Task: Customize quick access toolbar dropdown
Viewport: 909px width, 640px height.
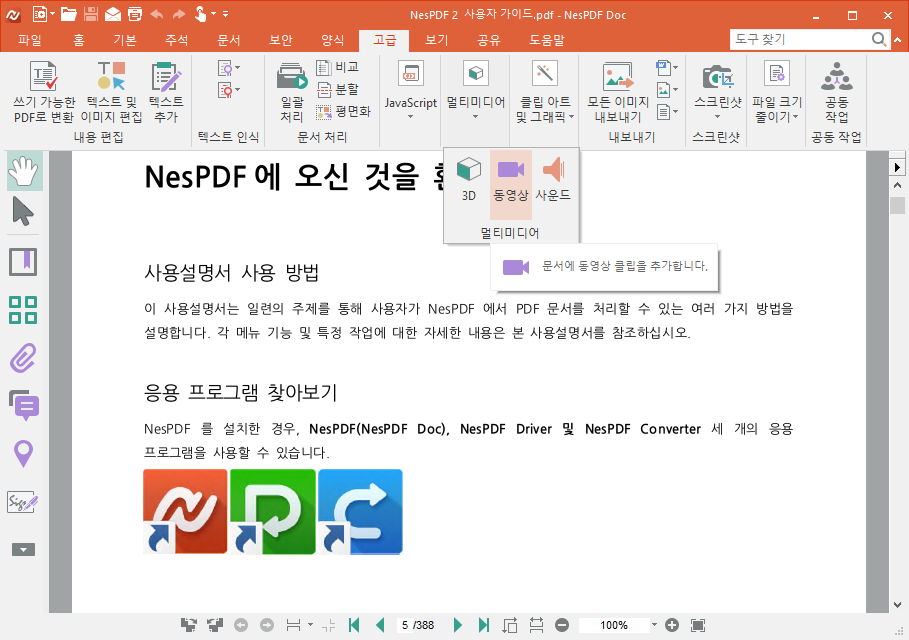Action: (226, 14)
